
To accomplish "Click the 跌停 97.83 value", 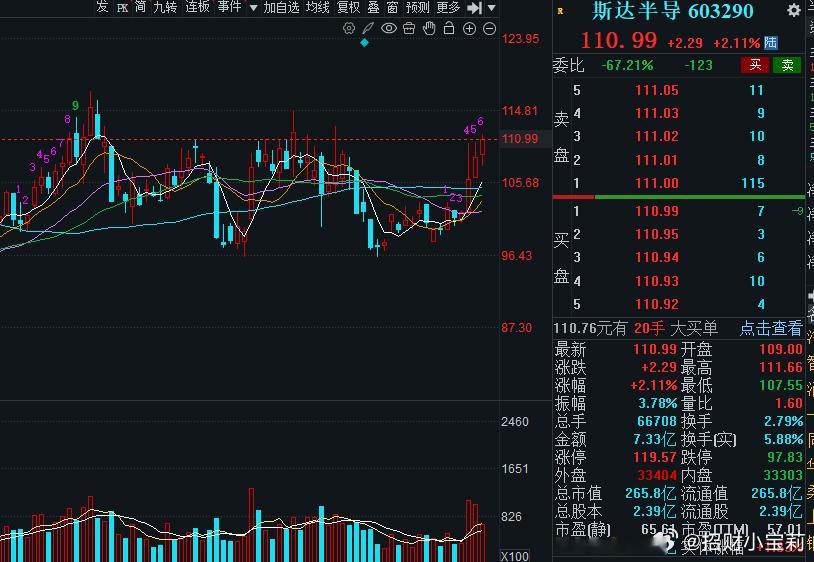I will [785, 457].
